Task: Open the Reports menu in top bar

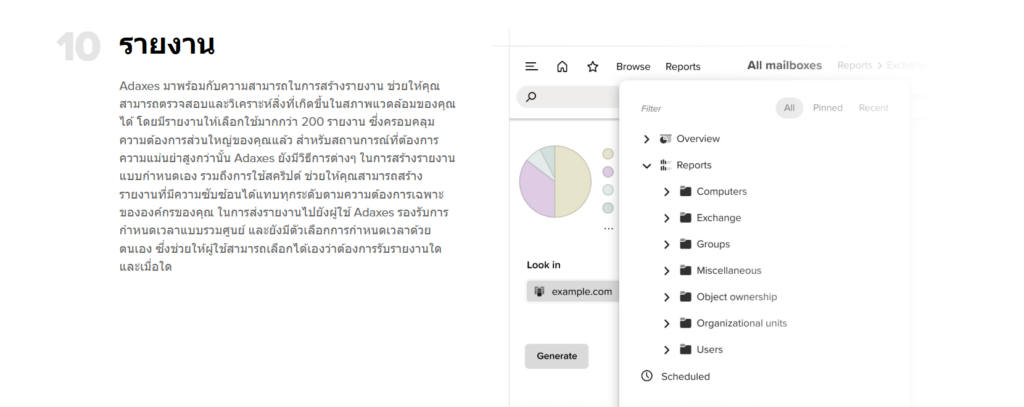Action: 682,67
